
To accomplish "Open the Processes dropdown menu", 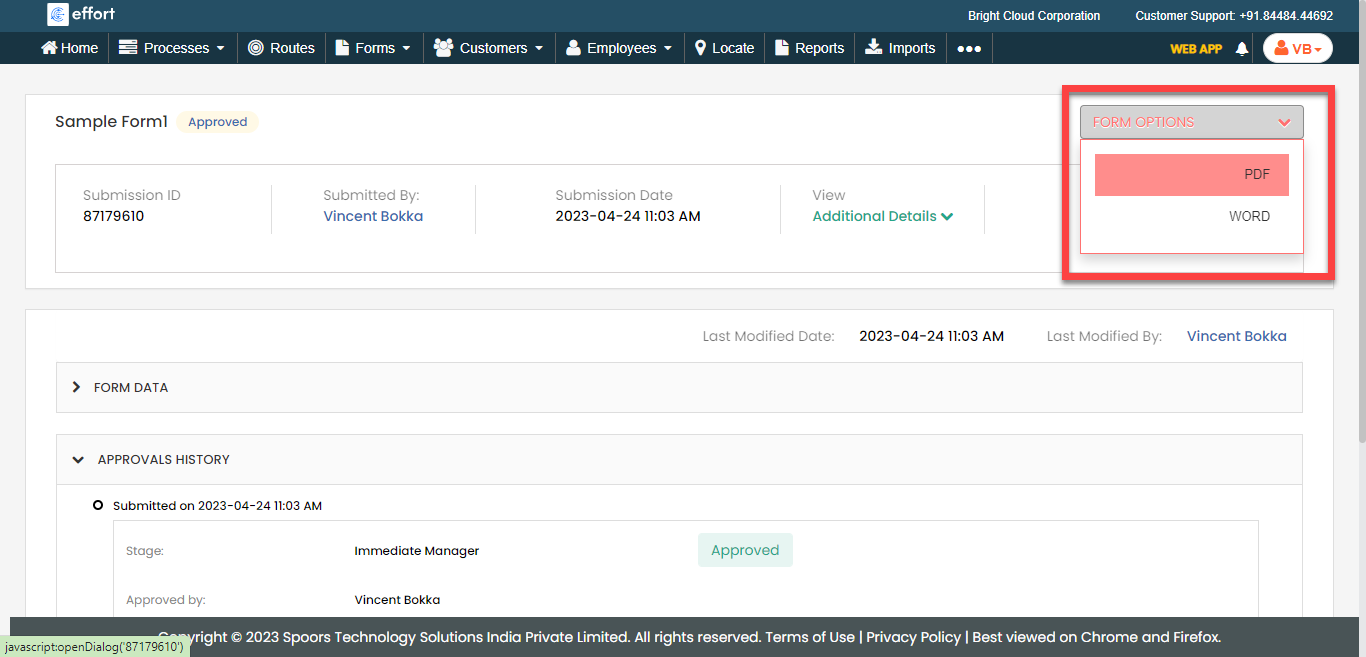I will pos(171,48).
